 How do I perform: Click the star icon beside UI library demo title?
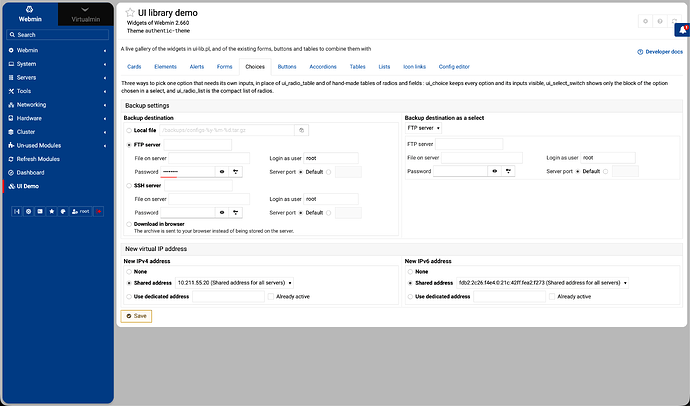[x=130, y=13]
